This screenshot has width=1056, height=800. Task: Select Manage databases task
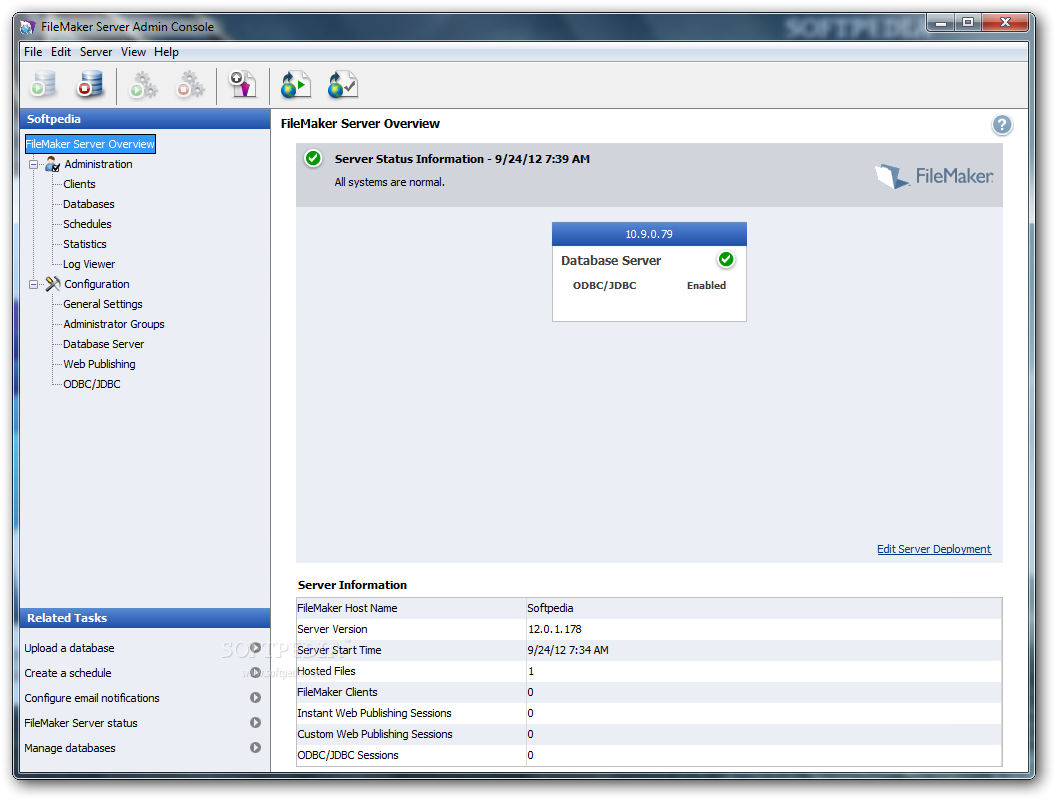pyautogui.click(x=70, y=747)
